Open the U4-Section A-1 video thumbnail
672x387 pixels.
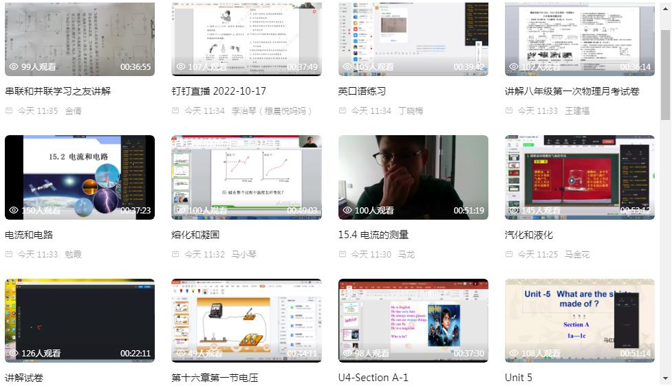413,321
